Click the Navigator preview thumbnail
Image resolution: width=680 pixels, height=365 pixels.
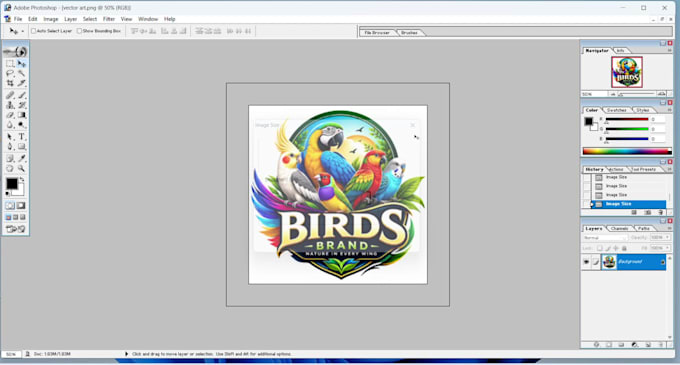[627, 72]
